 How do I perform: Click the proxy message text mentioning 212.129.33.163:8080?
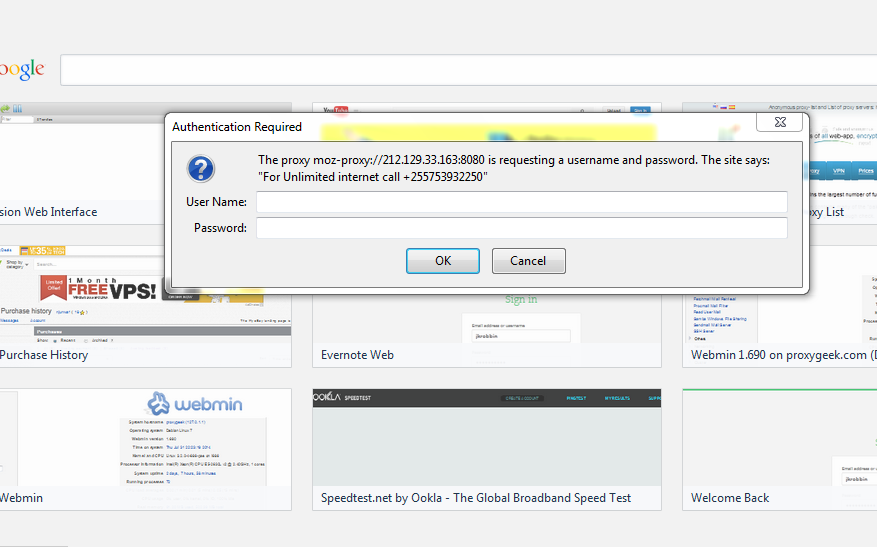pyautogui.click(x=513, y=160)
